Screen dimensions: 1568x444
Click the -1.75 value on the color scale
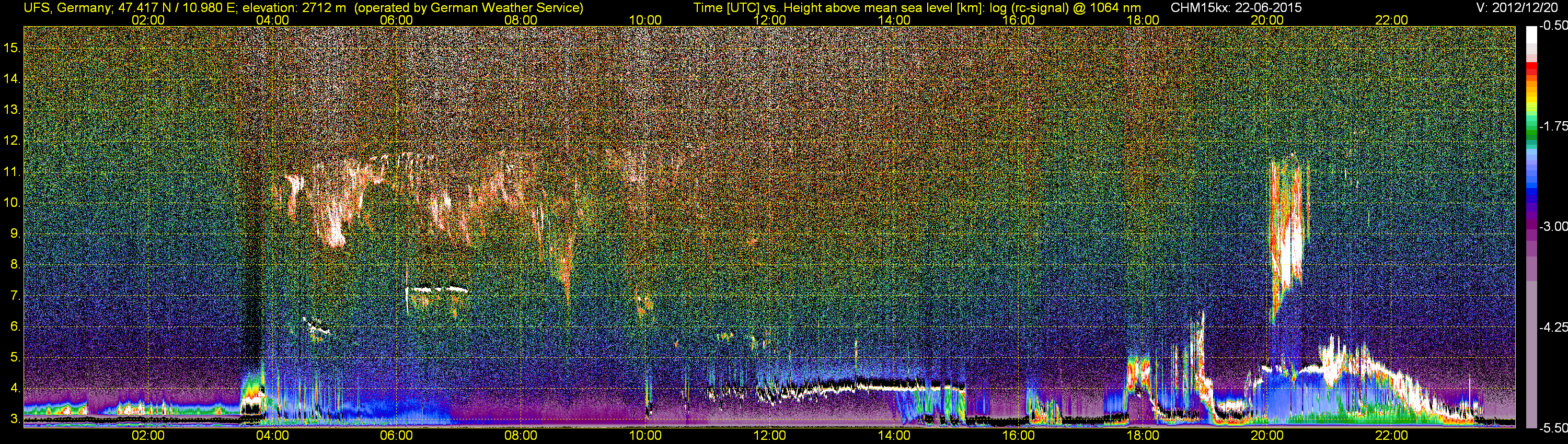1553,126
